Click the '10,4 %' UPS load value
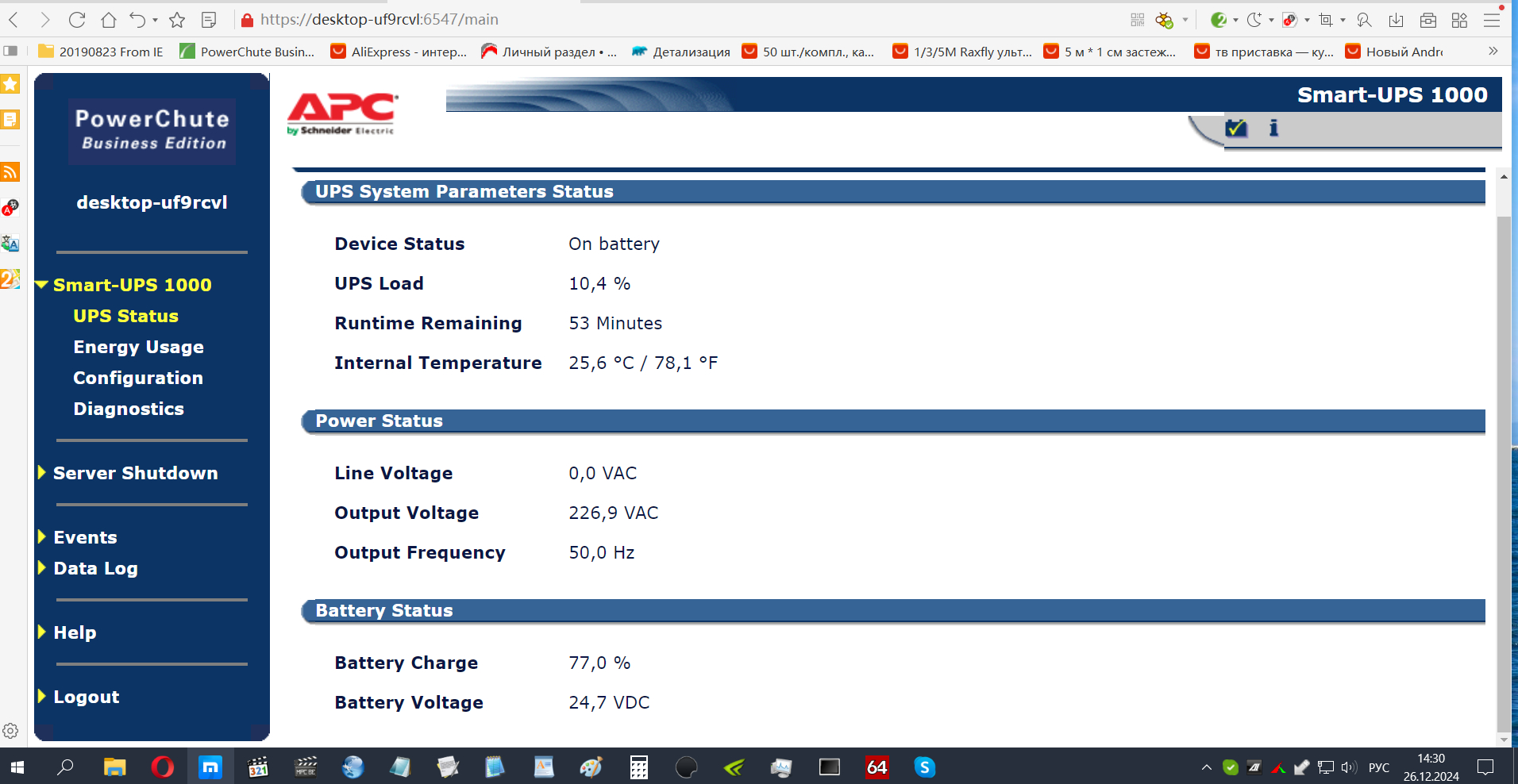Viewport: 1518px width, 784px height. tap(599, 283)
